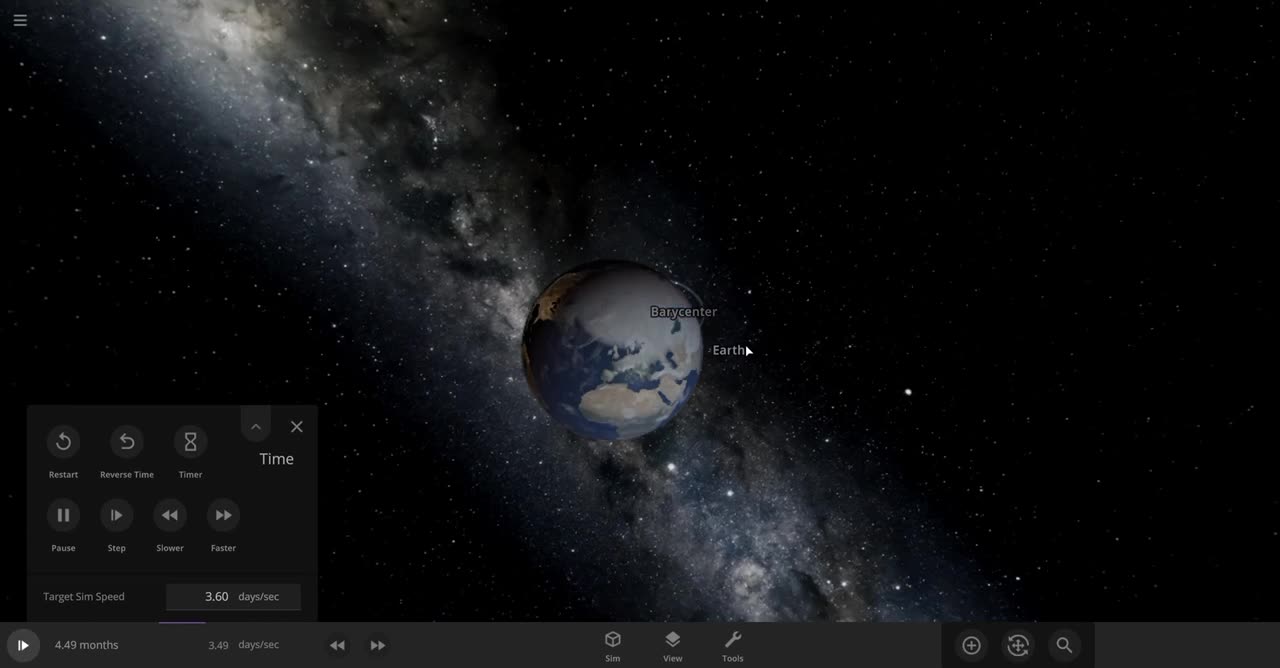Click the 4.49 months elapsed time readout

(x=86, y=645)
